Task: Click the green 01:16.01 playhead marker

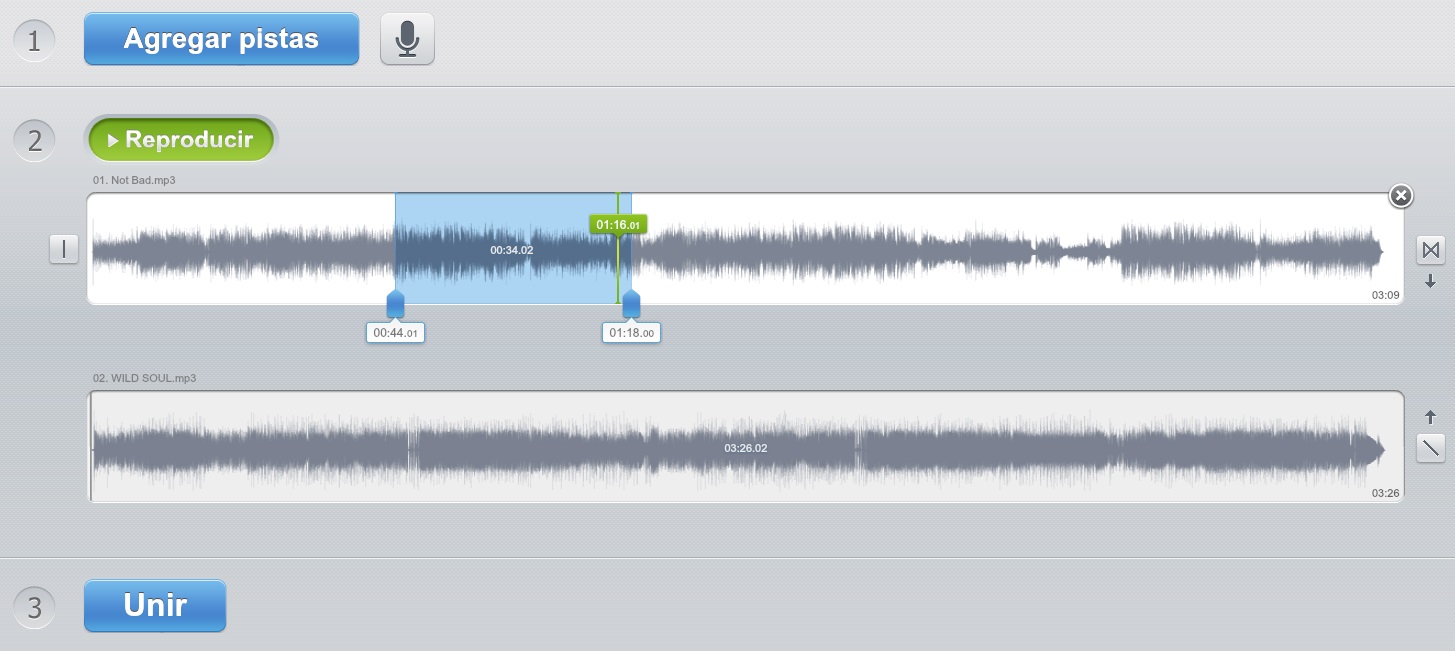Action: click(617, 224)
